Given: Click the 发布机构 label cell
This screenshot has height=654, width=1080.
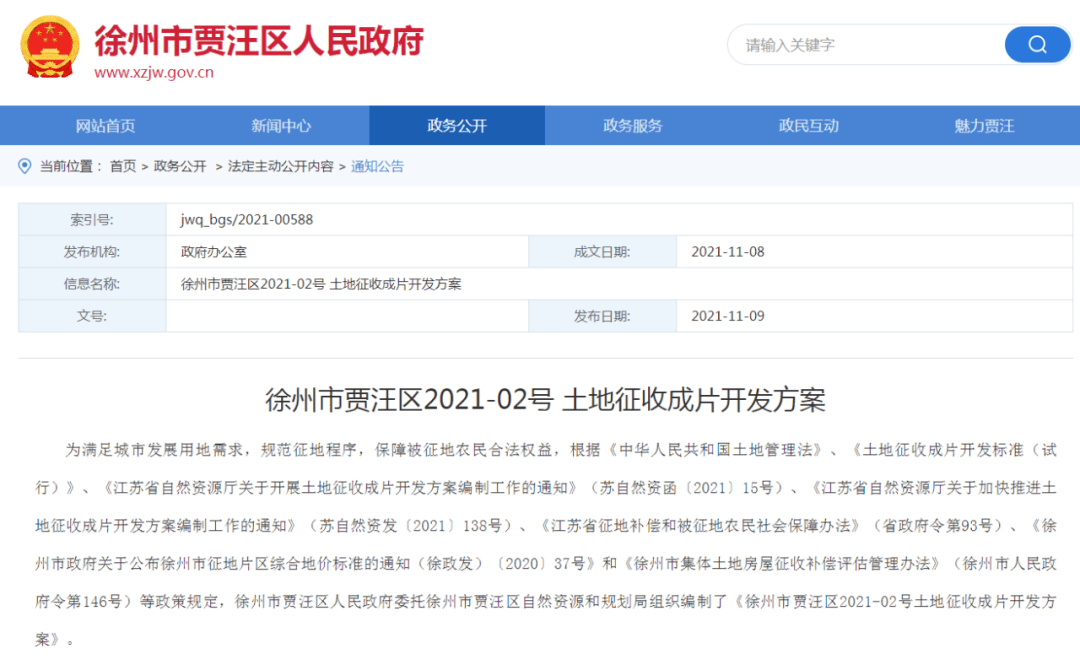Looking at the screenshot, I should [92, 252].
